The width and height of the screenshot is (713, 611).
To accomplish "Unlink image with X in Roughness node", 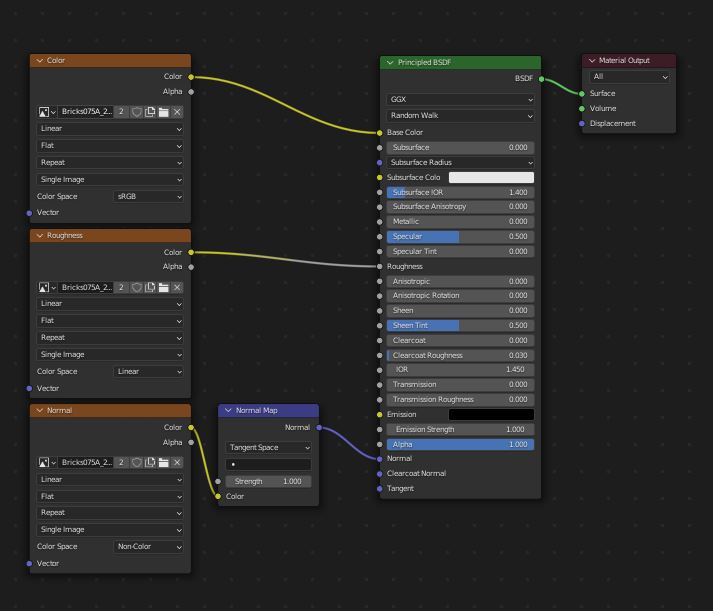I will tap(177, 287).
